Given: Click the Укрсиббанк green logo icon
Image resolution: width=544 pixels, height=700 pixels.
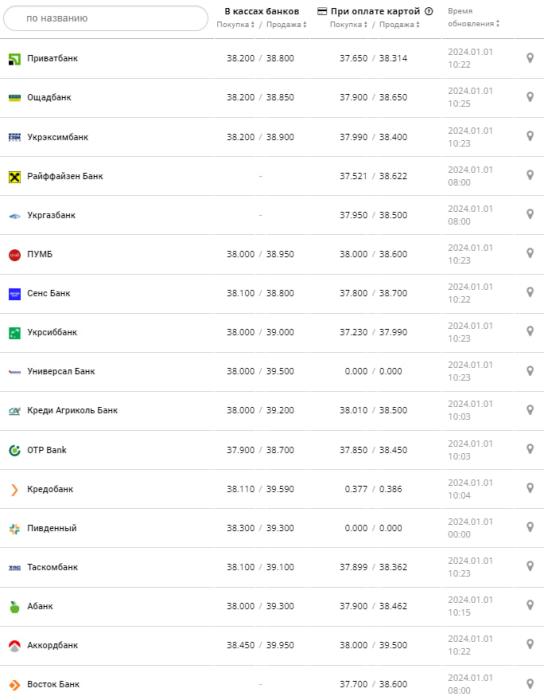Looking at the screenshot, I should click(x=15, y=333).
